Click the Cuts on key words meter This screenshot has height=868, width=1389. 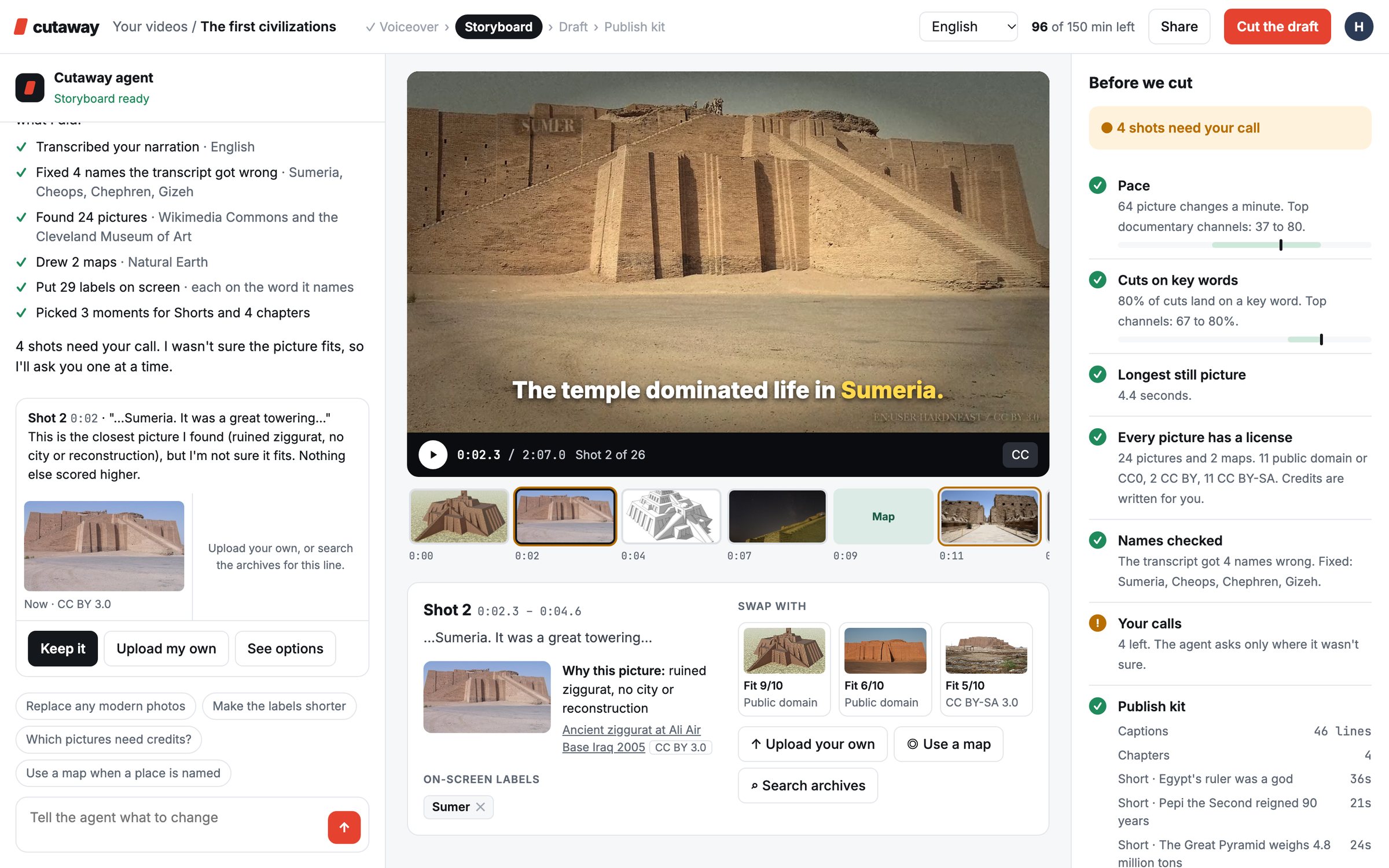click(1244, 340)
